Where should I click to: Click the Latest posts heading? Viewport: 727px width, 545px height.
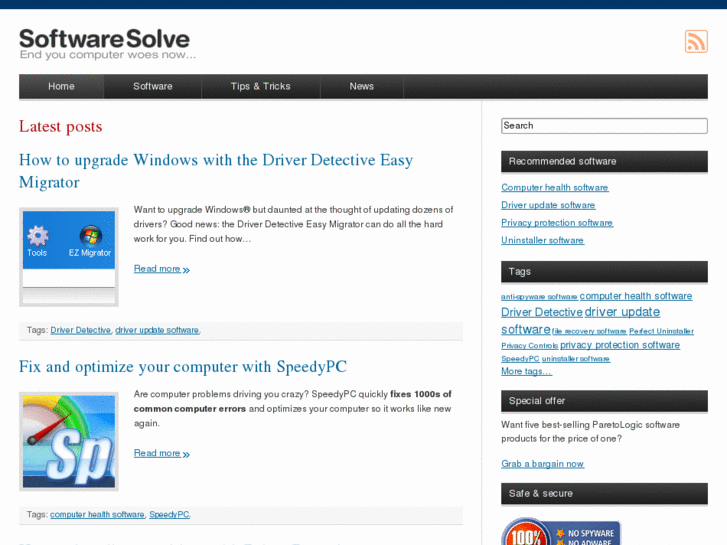[x=60, y=126]
